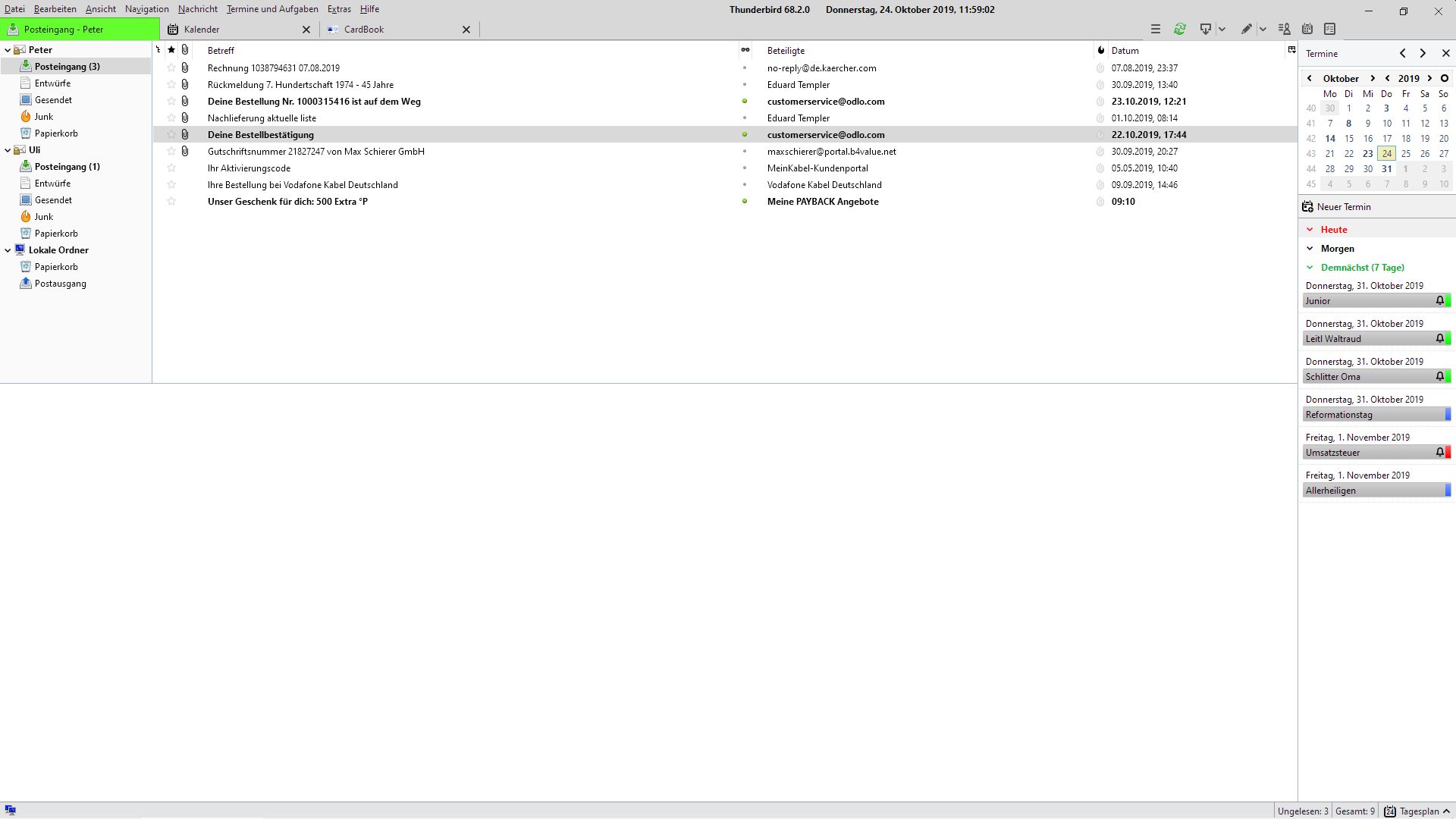Select Uli's Posteingang (1) folder
Viewport: 1456px width, 819px height.
pos(67,167)
